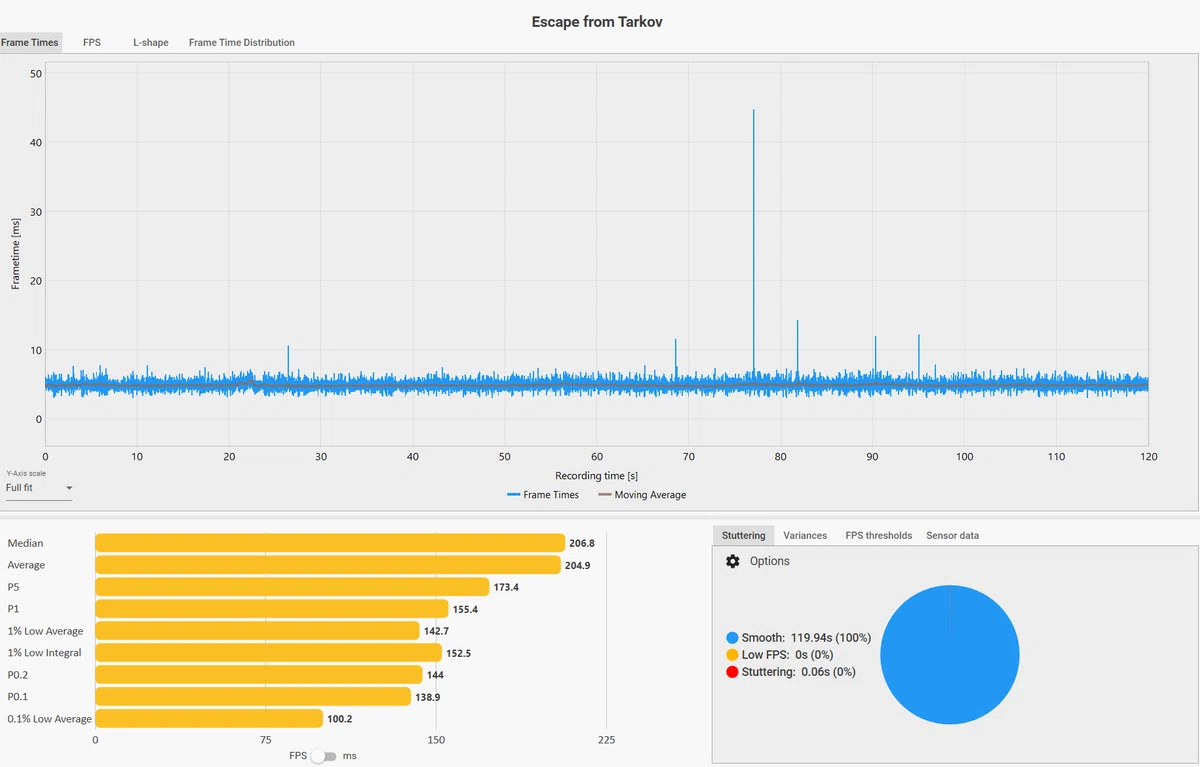Click the Moving Average legend entry
The image size is (1200, 767).
[x=642, y=495]
